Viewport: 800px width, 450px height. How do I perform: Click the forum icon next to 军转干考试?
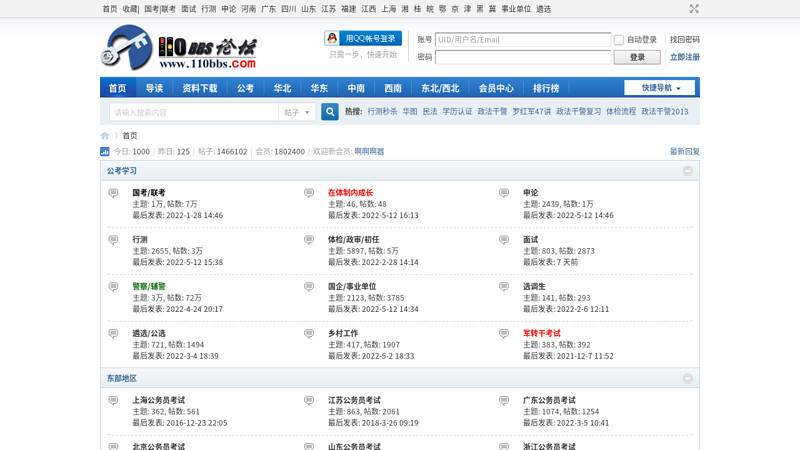click(x=504, y=334)
